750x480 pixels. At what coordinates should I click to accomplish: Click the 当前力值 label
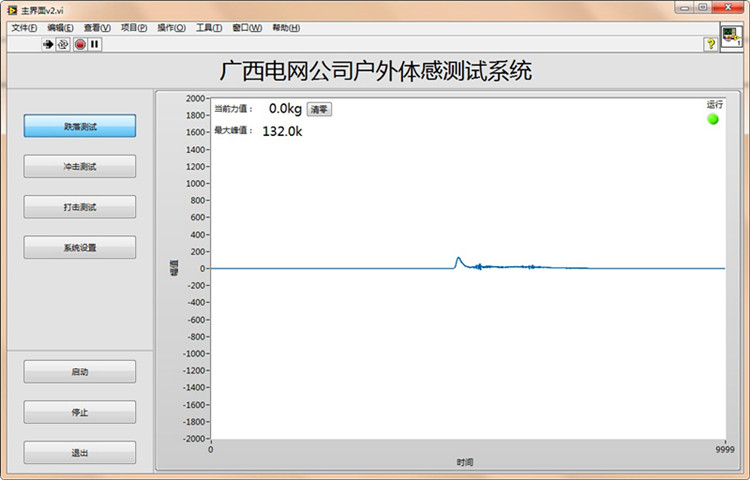tap(233, 109)
